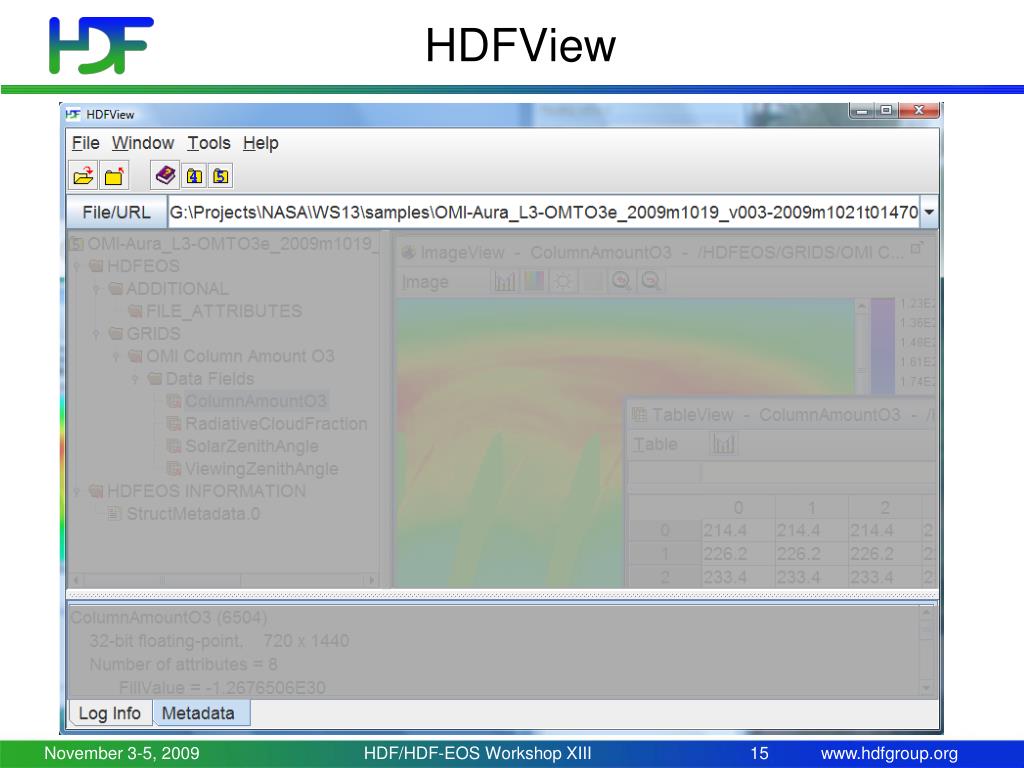
Task: Click the HDFView title bar logo icon
Action: click(x=73, y=114)
